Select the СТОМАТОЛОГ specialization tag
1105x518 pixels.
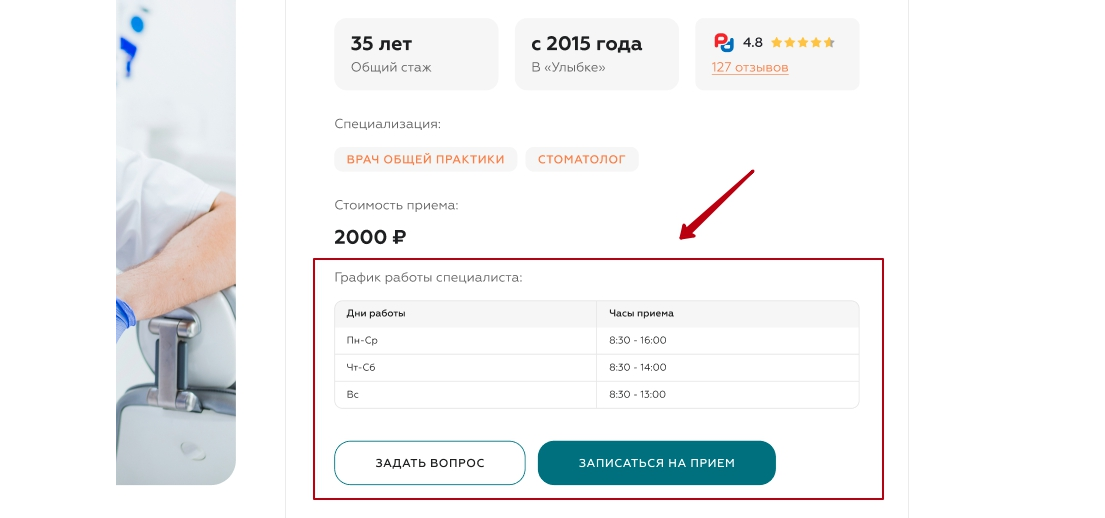(x=582, y=159)
